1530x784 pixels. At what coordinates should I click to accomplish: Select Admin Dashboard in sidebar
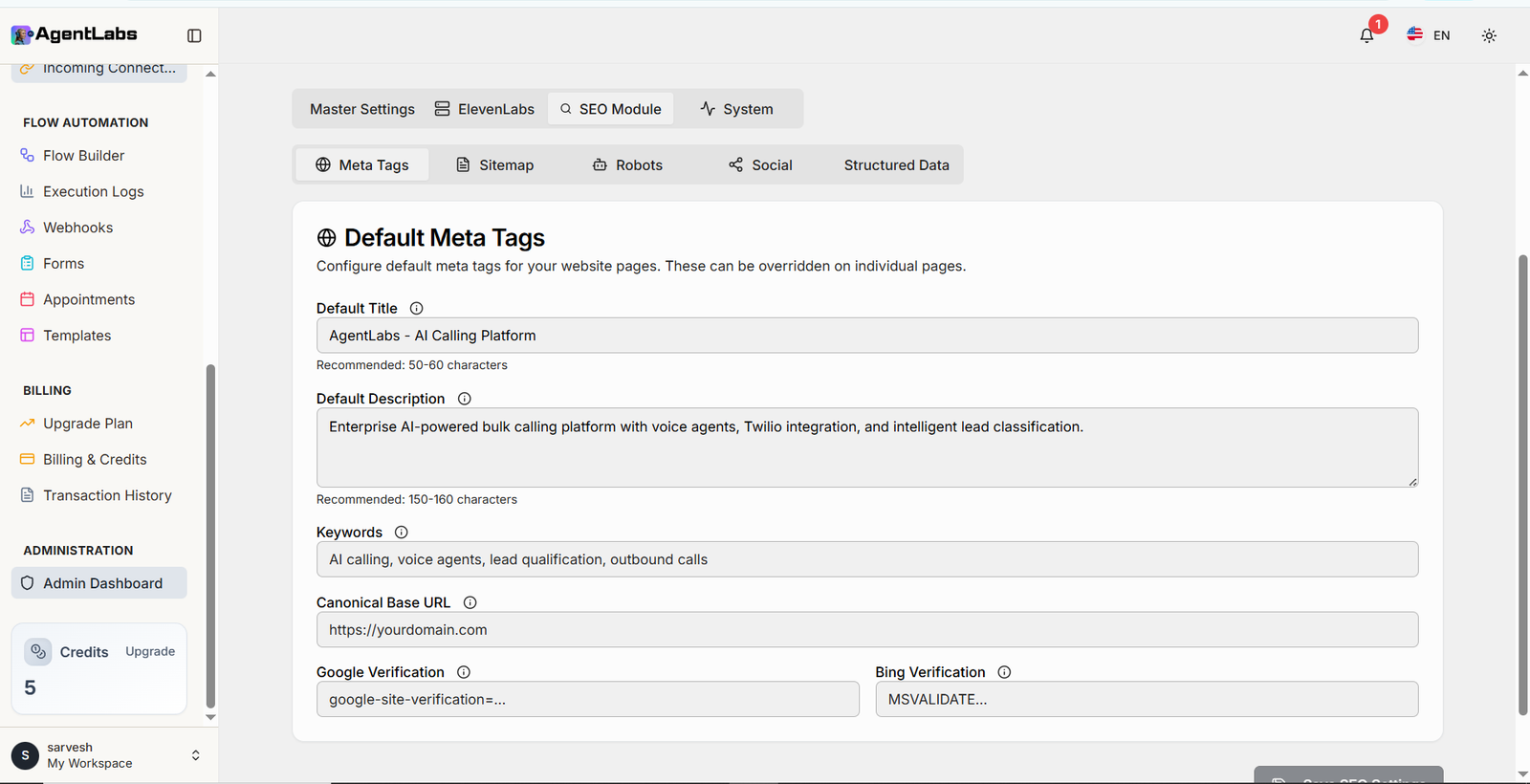tap(99, 583)
